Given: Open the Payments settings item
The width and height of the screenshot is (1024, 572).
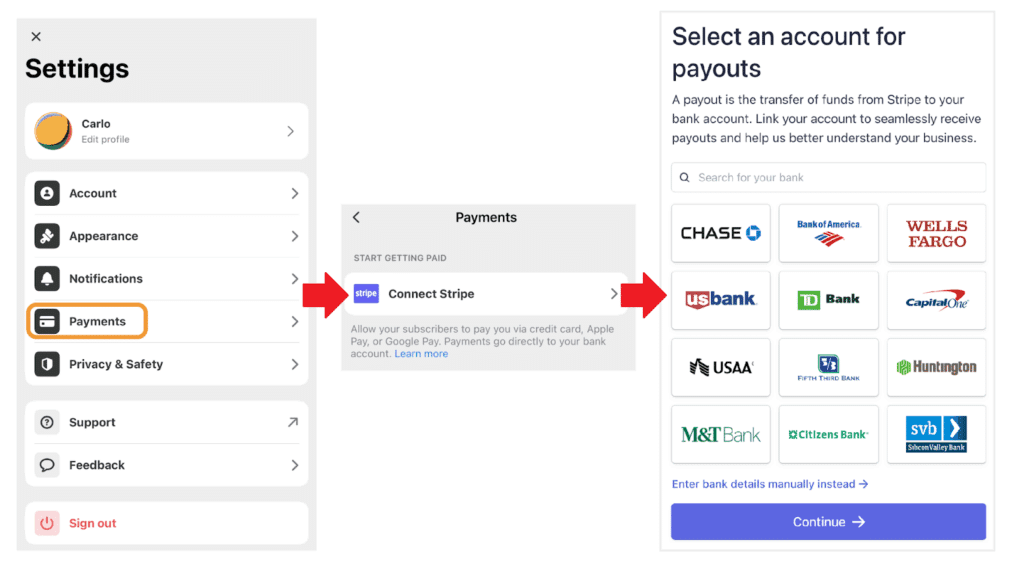Looking at the screenshot, I should coord(97,322).
